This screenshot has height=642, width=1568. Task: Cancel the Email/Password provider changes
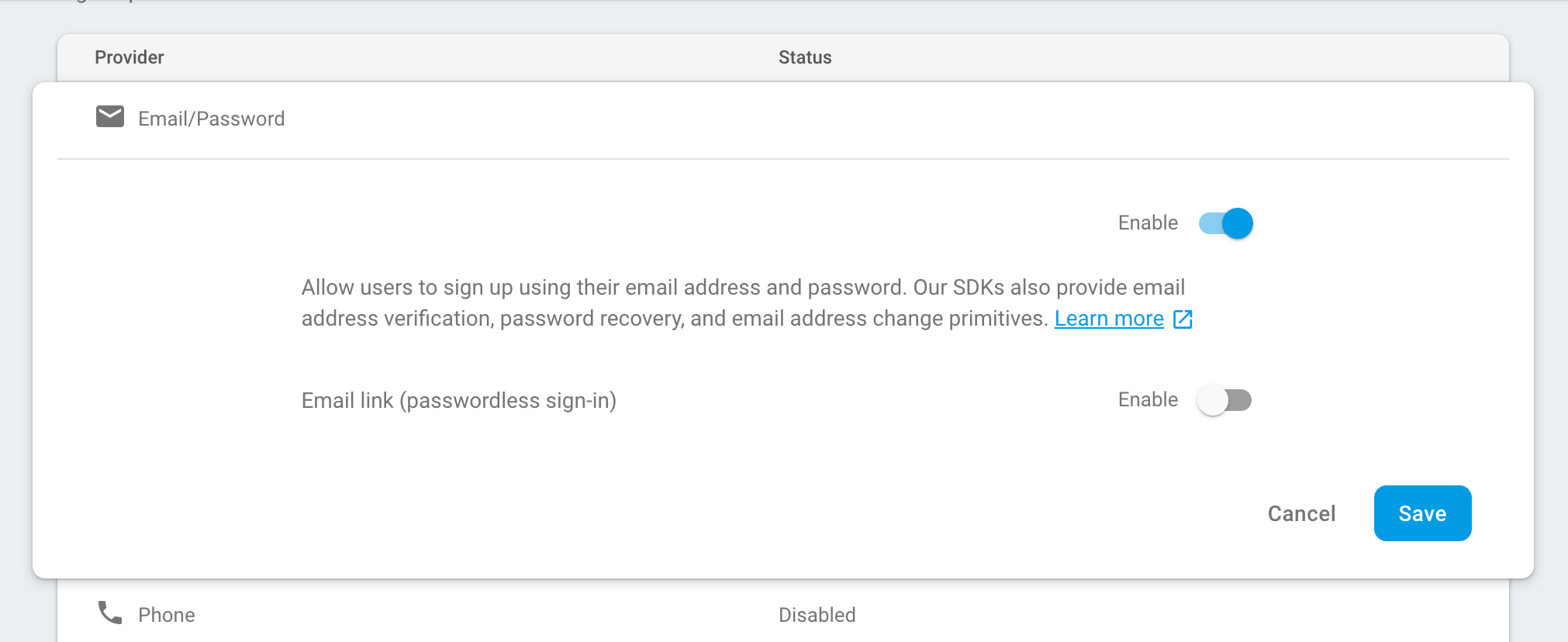[1301, 513]
